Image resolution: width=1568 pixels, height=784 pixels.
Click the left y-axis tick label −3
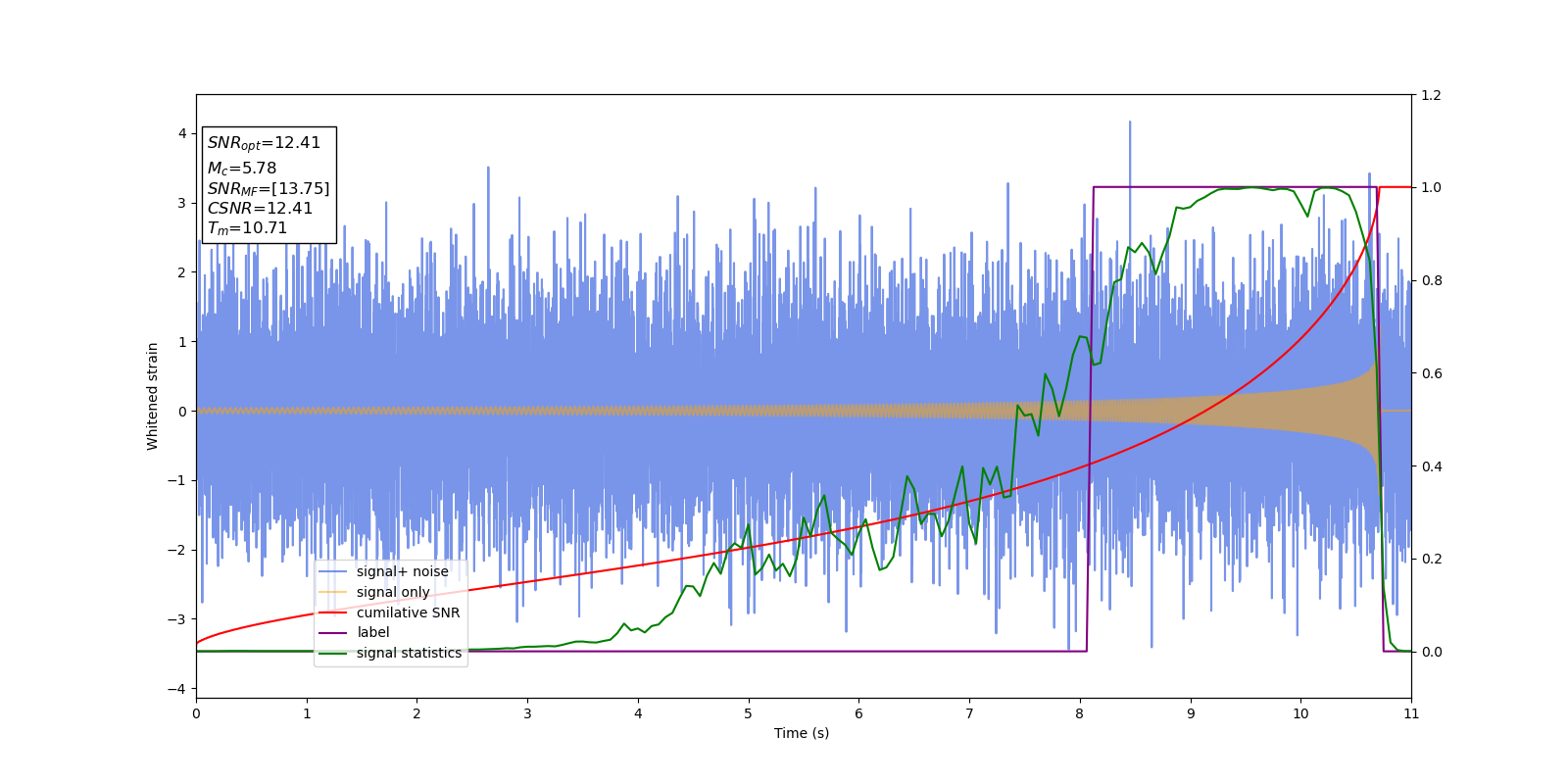(x=177, y=619)
